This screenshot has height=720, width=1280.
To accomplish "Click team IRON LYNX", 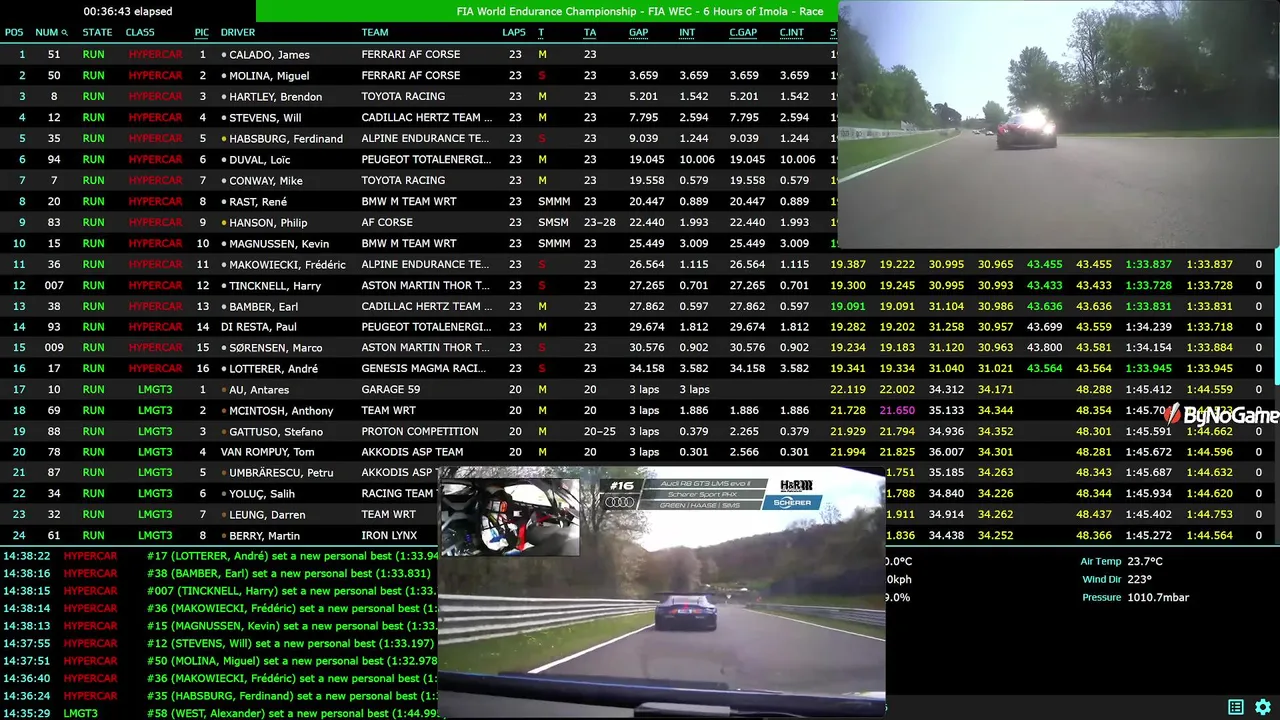I will [389, 536].
